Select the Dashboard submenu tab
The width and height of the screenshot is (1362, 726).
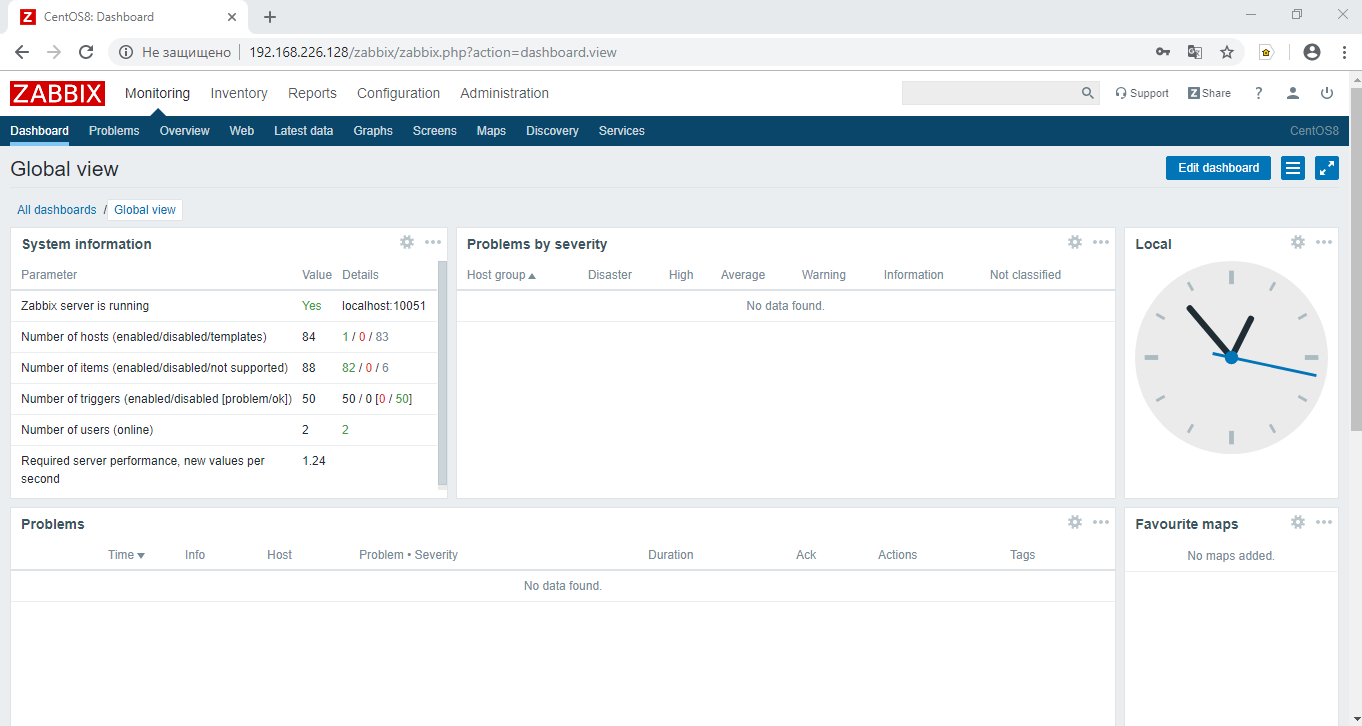point(40,131)
